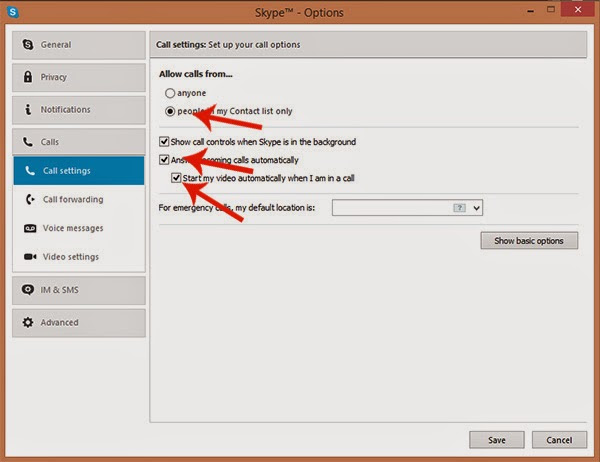Close the Skype Options window
600x462 pixels.
(x=578, y=9)
